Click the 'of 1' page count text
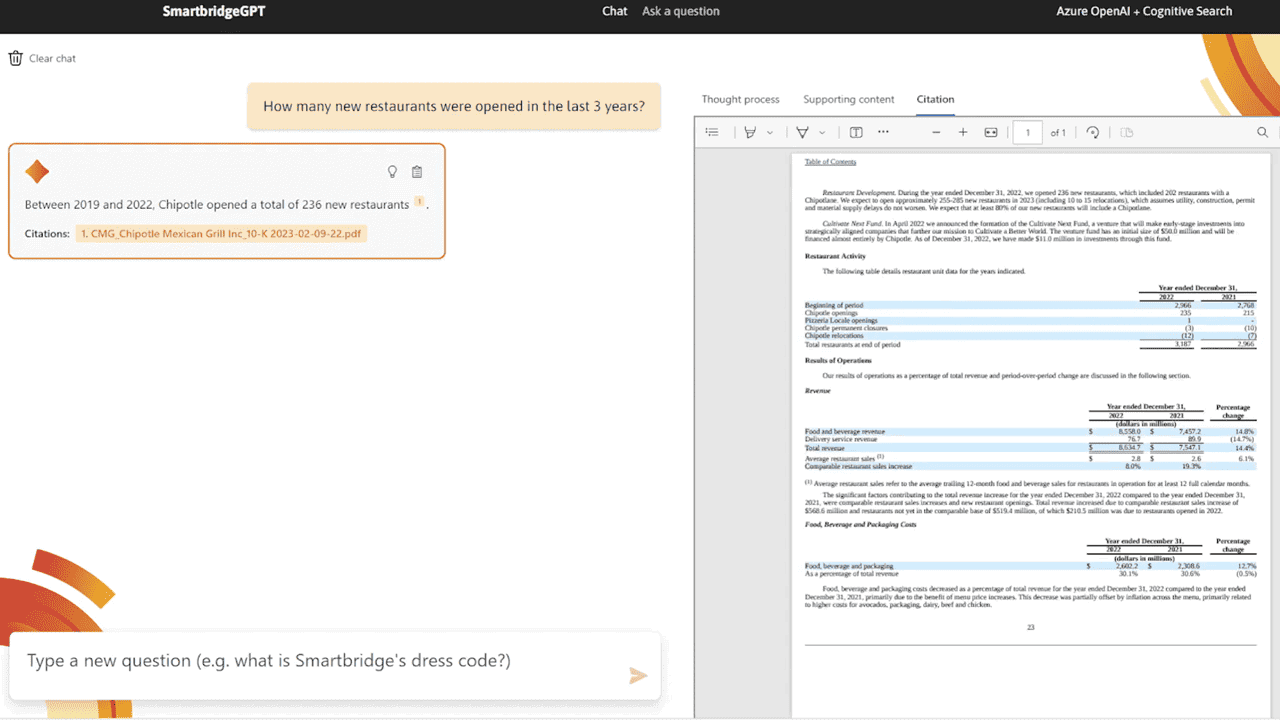1280x720 pixels. 1058,132
